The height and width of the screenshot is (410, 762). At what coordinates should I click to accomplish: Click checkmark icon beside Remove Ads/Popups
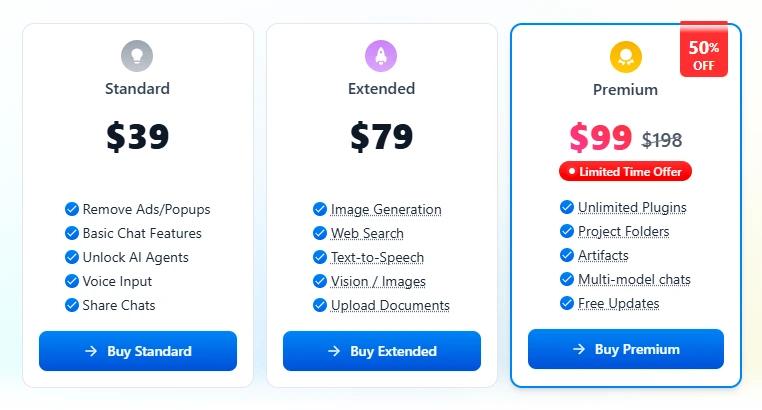(x=72, y=209)
